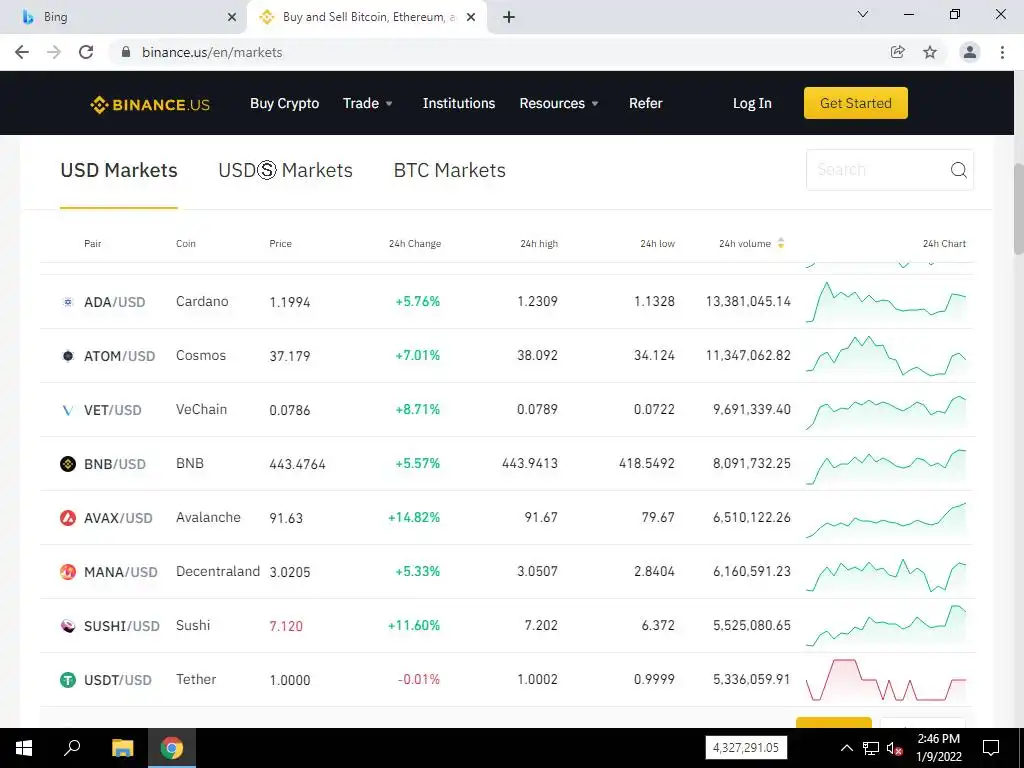Click the BNB coin icon
This screenshot has height=768, width=1024.
click(68, 464)
